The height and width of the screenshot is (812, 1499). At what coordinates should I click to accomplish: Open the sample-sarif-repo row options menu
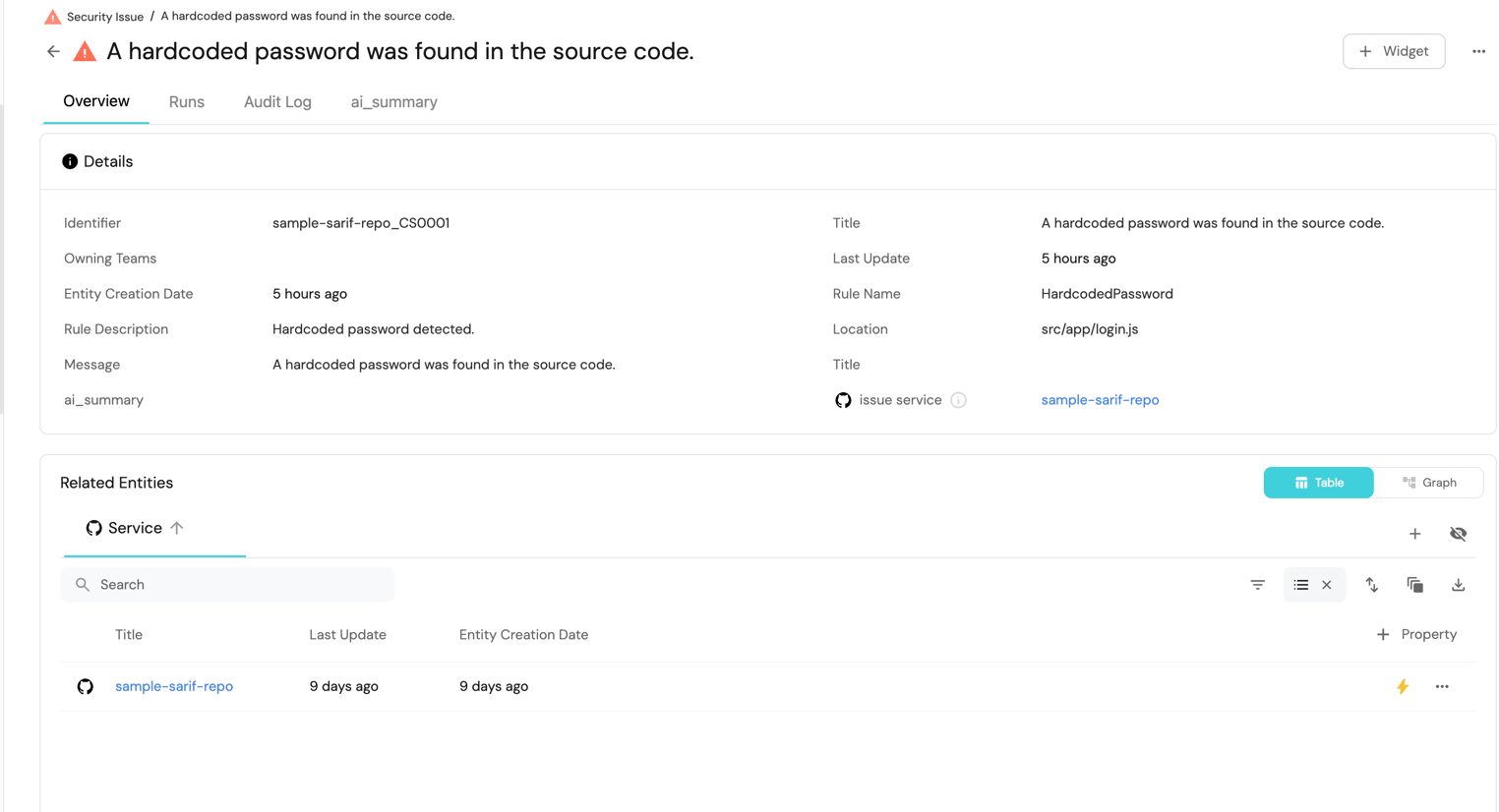pos(1442,686)
